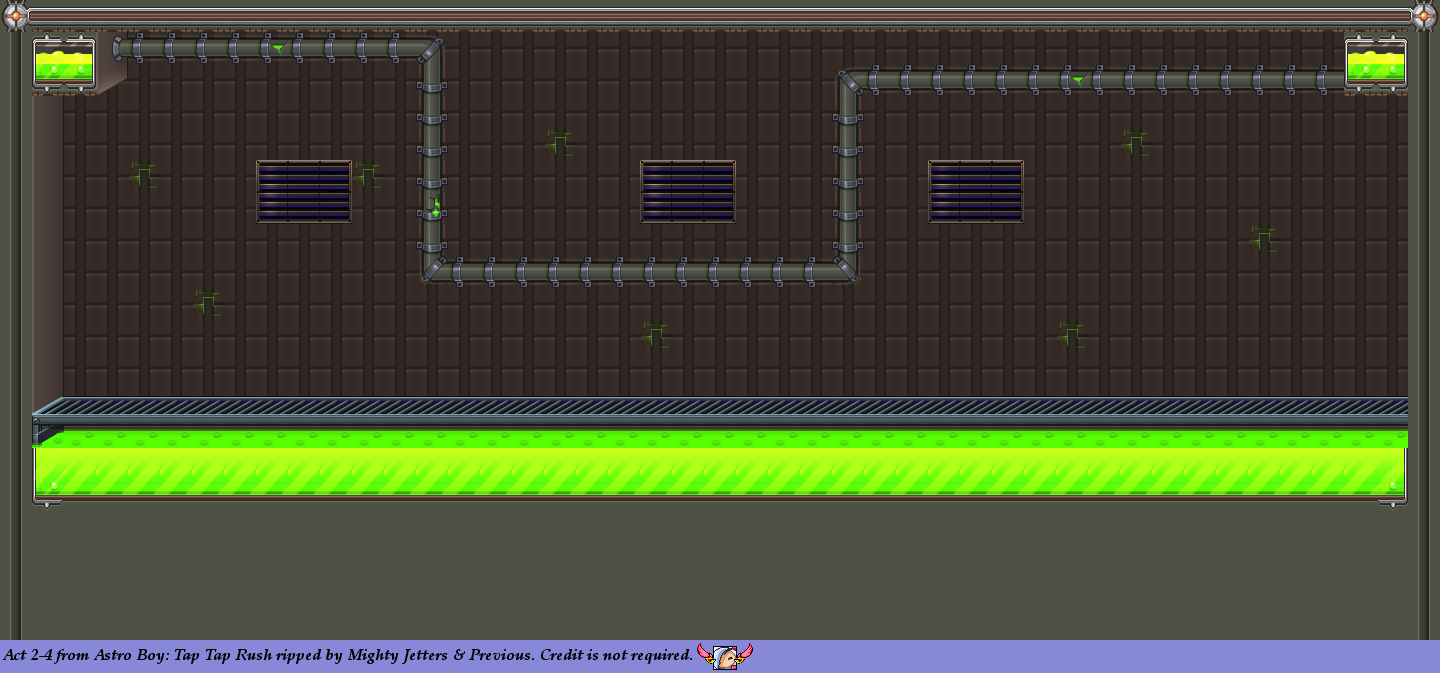Viewport: 1440px width, 673px height.
Task: Click the large green slime pool below the walkway
Action: tap(720, 465)
